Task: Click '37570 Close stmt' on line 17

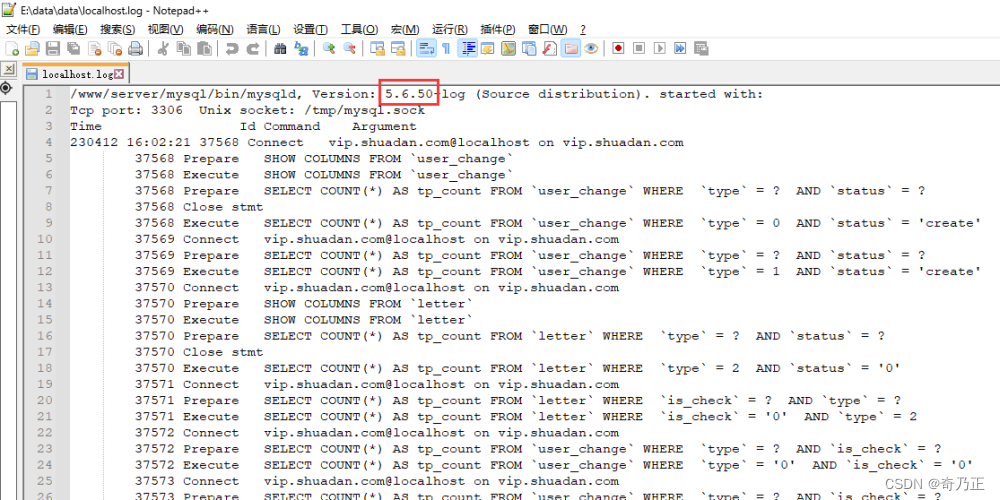Action: click(x=199, y=352)
